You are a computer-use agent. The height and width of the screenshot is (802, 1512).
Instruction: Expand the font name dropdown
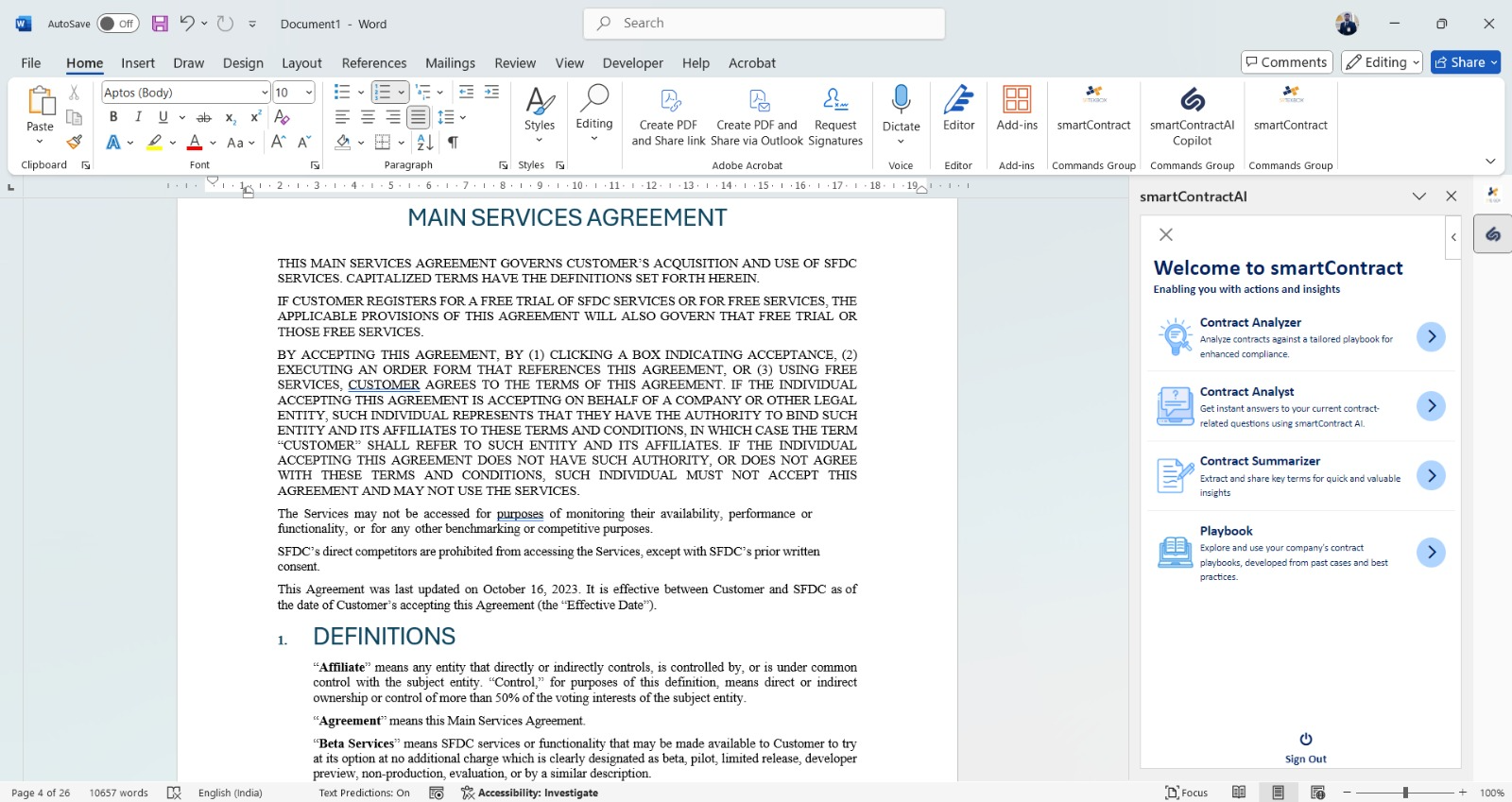pos(265,93)
